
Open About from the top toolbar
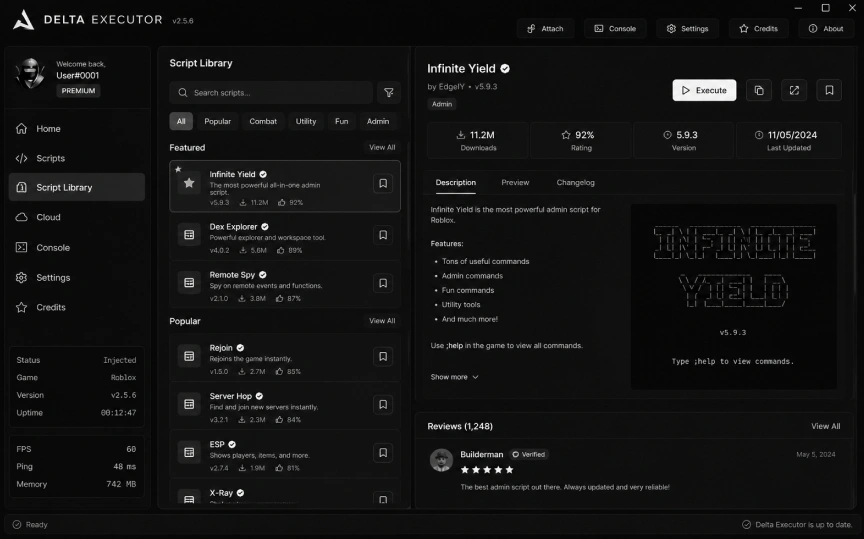point(826,29)
